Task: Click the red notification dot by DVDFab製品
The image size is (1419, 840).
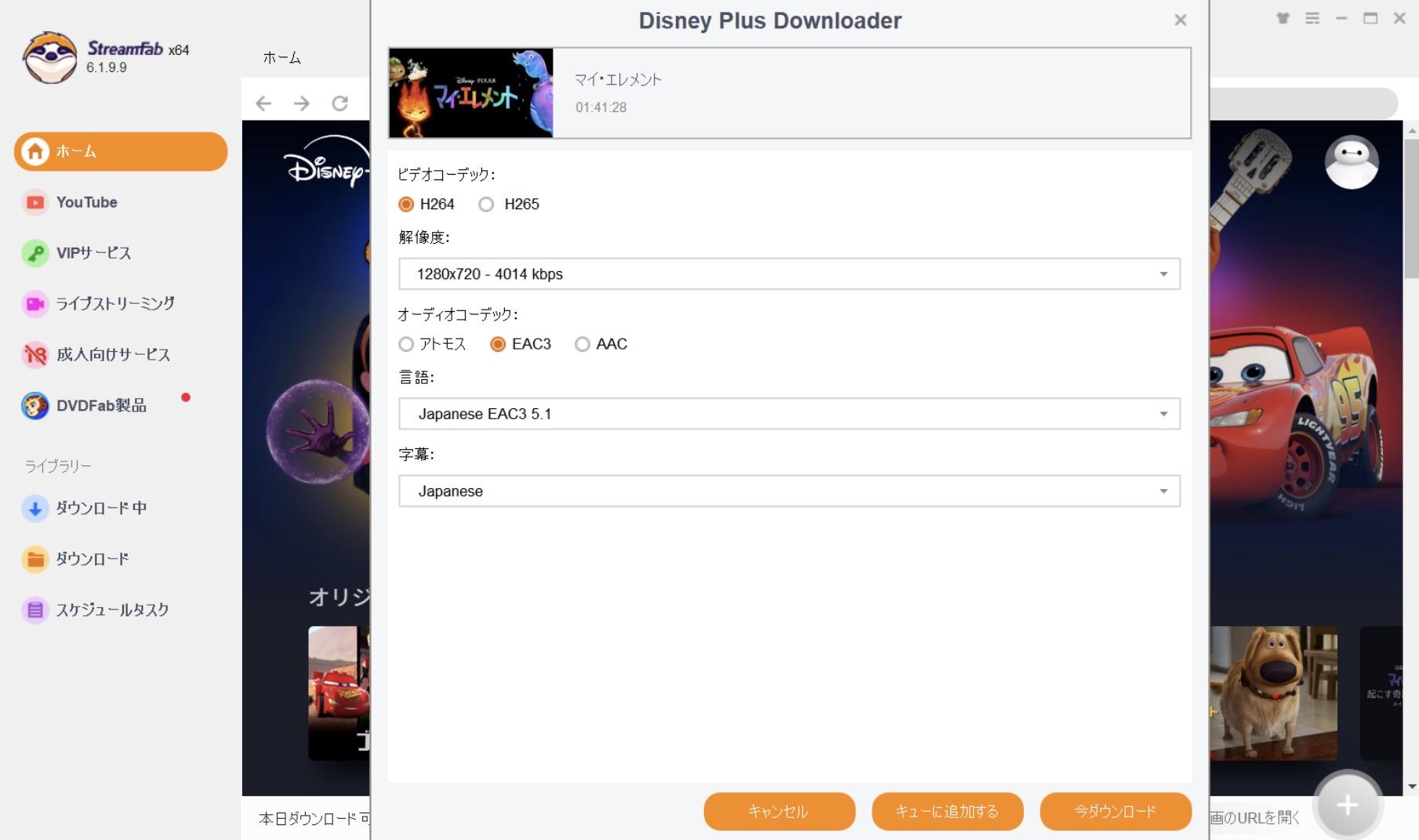Action: (186, 397)
